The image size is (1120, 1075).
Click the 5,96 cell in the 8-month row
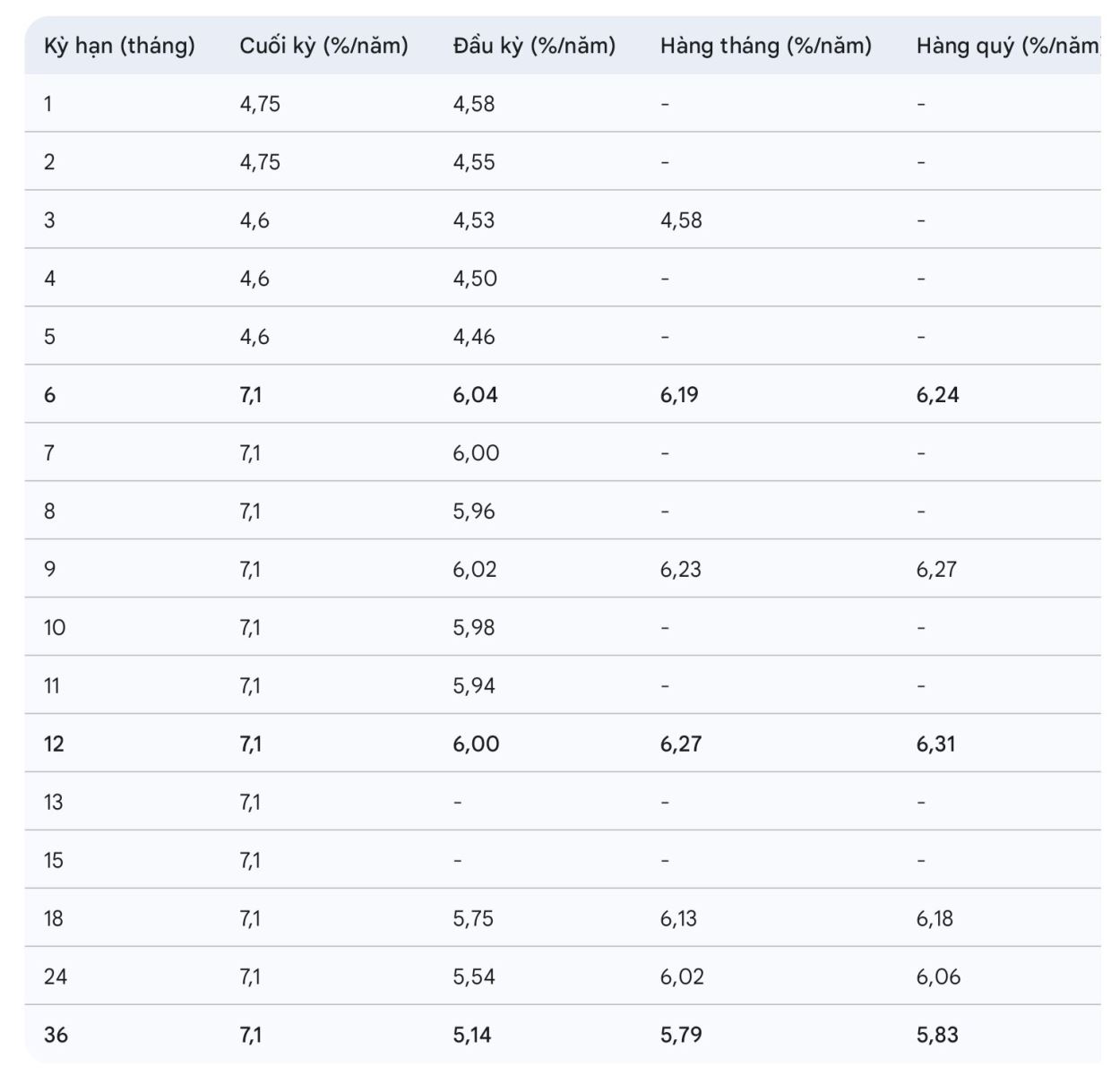pyautogui.click(x=473, y=512)
